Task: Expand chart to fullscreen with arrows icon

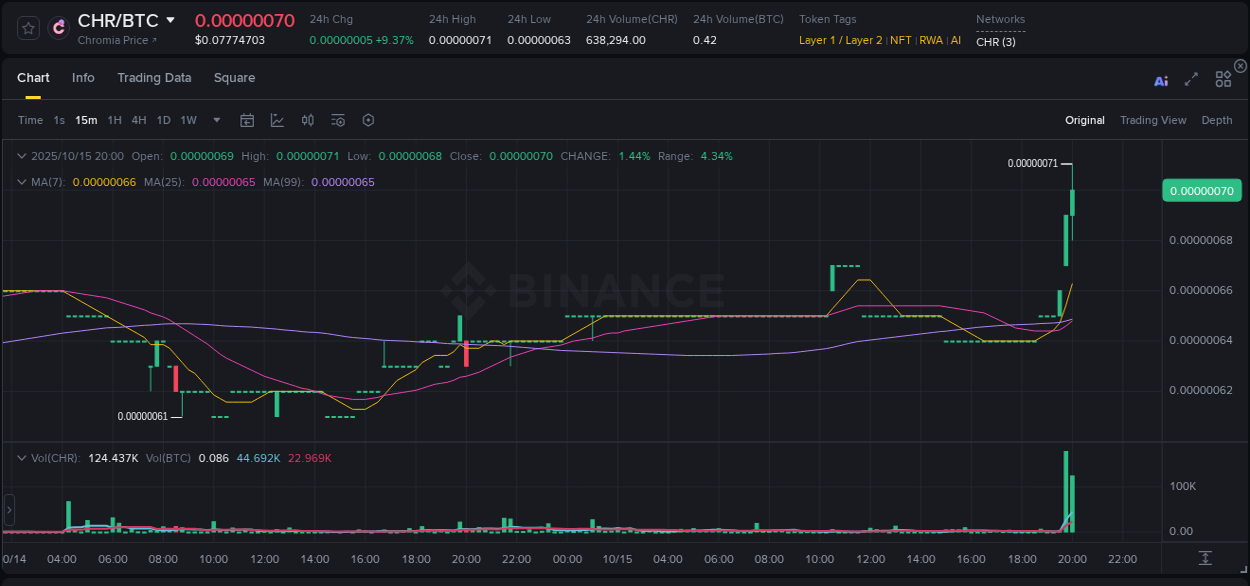Action: [x=1191, y=80]
